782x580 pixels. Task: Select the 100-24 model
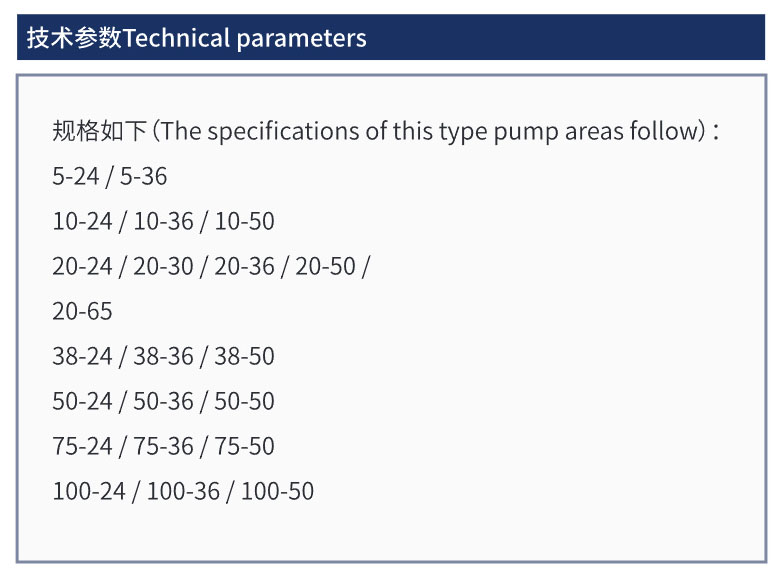(89, 492)
